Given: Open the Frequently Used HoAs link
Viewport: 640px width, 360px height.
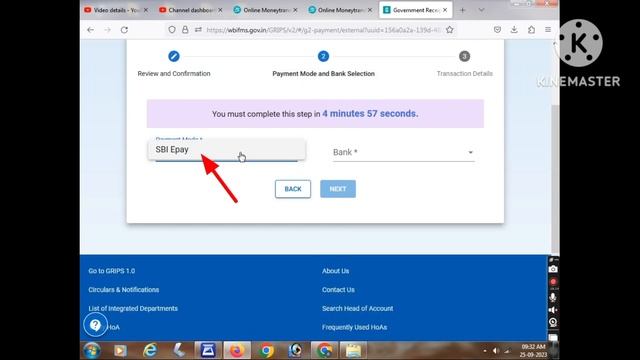Looking at the screenshot, I should click(x=354, y=327).
